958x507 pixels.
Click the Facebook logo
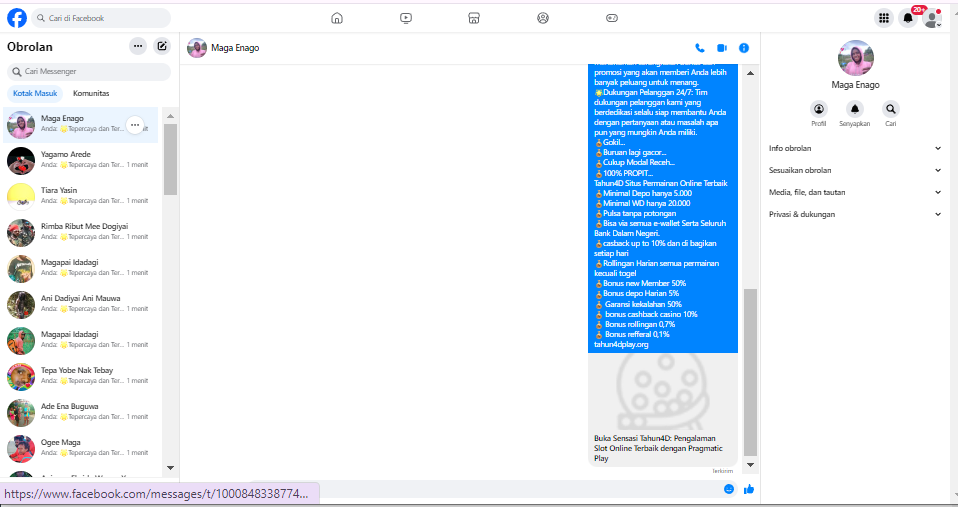tap(17, 18)
